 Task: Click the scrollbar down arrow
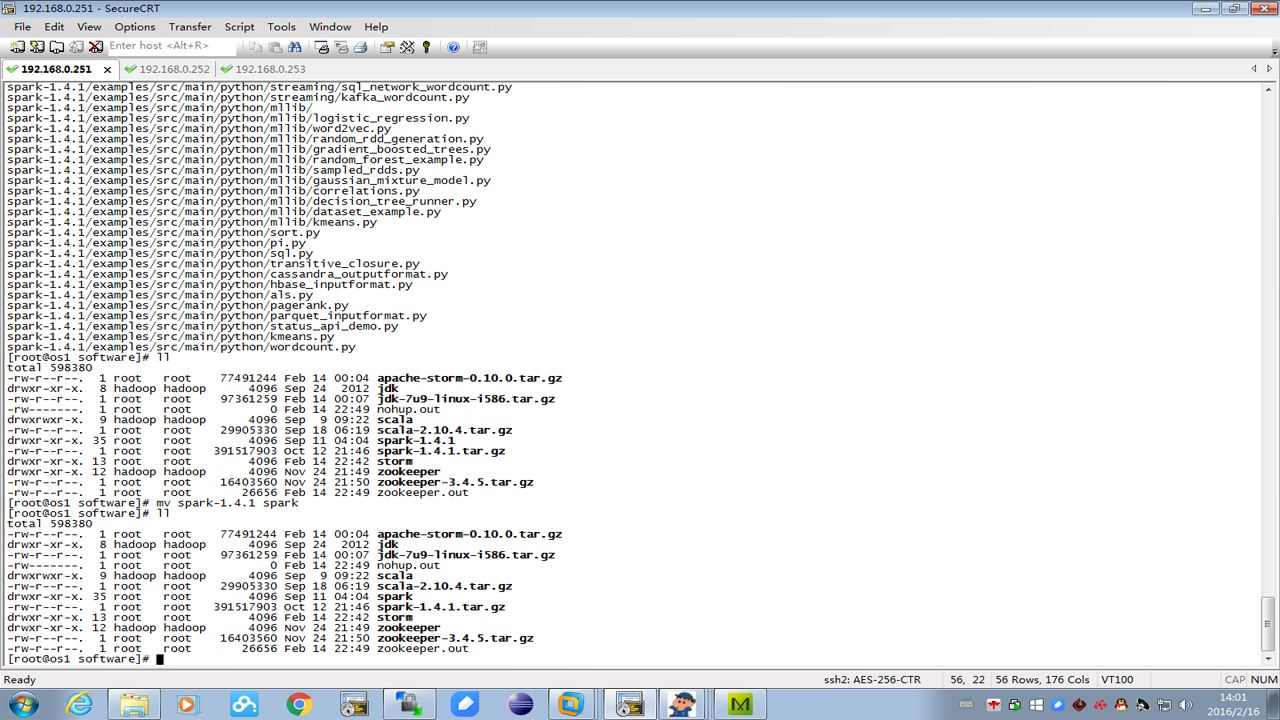[1269, 659]
